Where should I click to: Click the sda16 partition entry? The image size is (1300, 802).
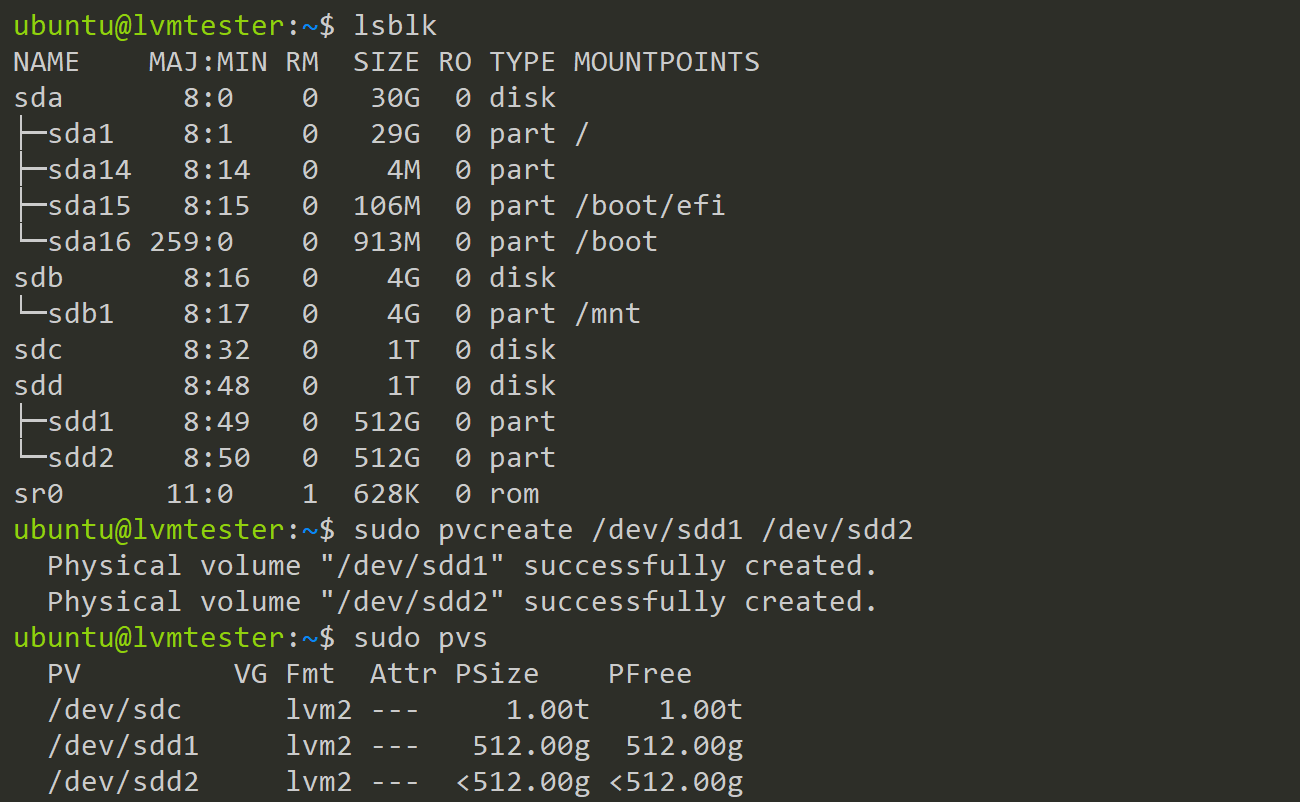tap(89, 242)
